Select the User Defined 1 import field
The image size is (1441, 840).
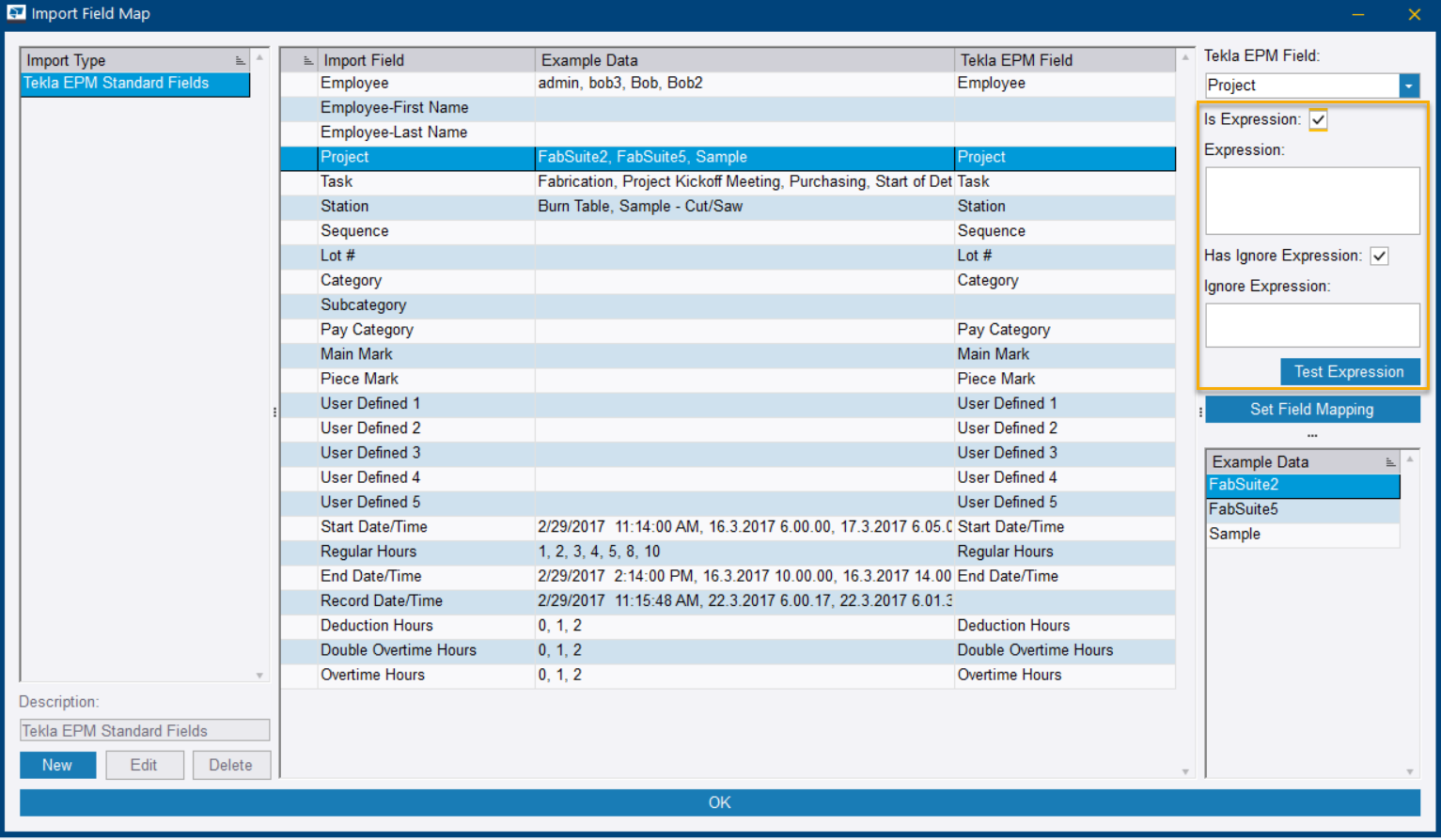coord(728,404)
